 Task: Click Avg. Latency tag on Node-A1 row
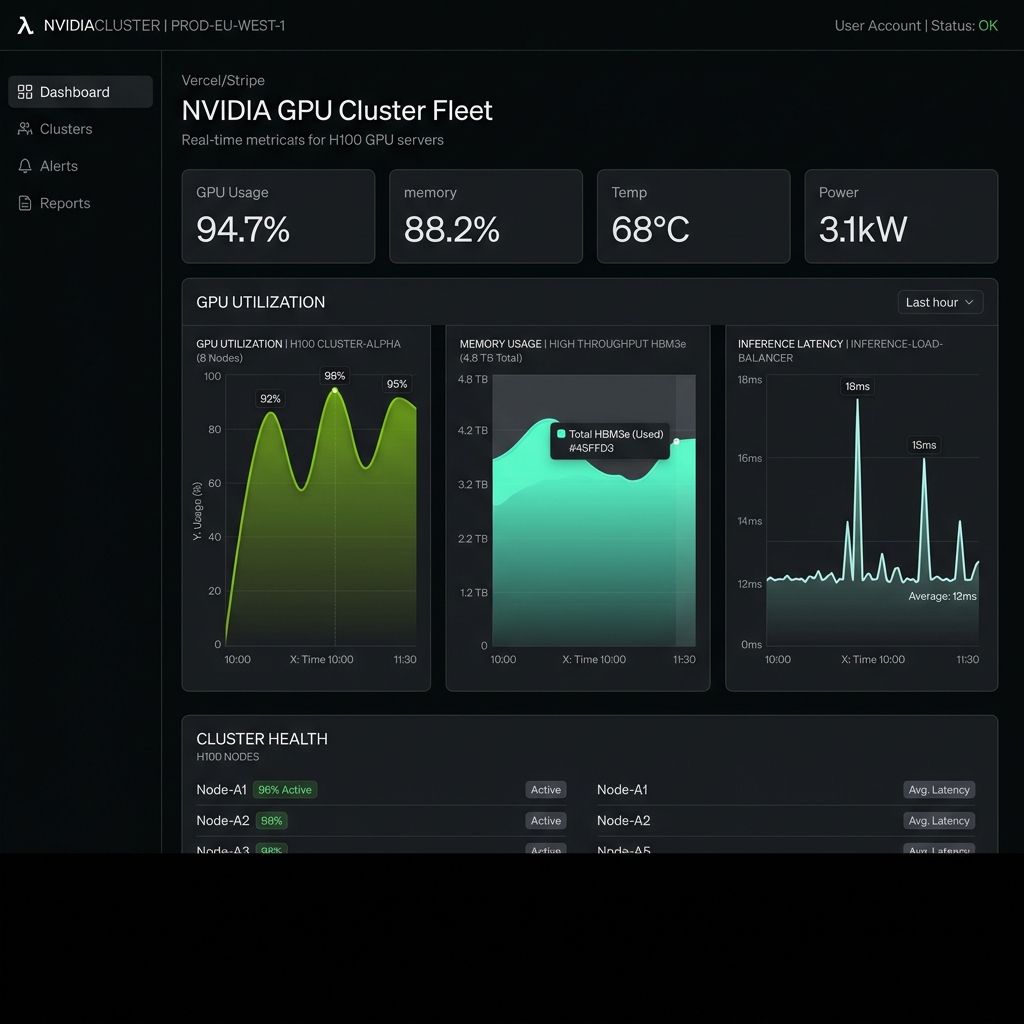(x=939, y=790)
